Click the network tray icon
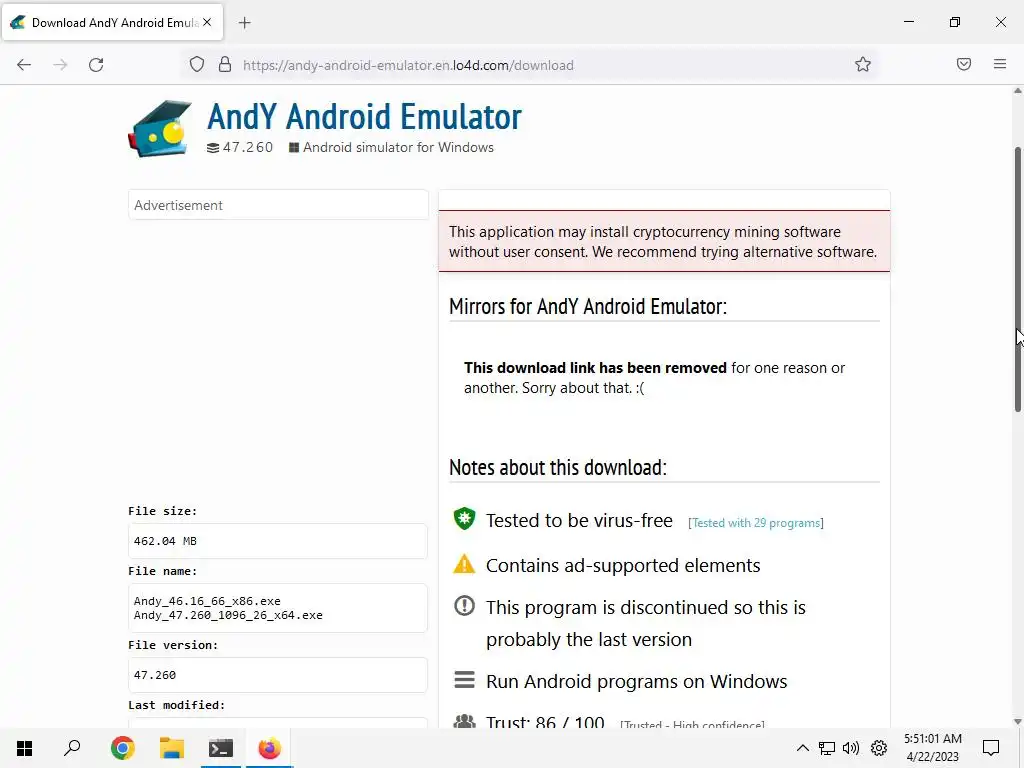Screen dimensions: 1024x768 pyautogui.click(x=827, y=748)
